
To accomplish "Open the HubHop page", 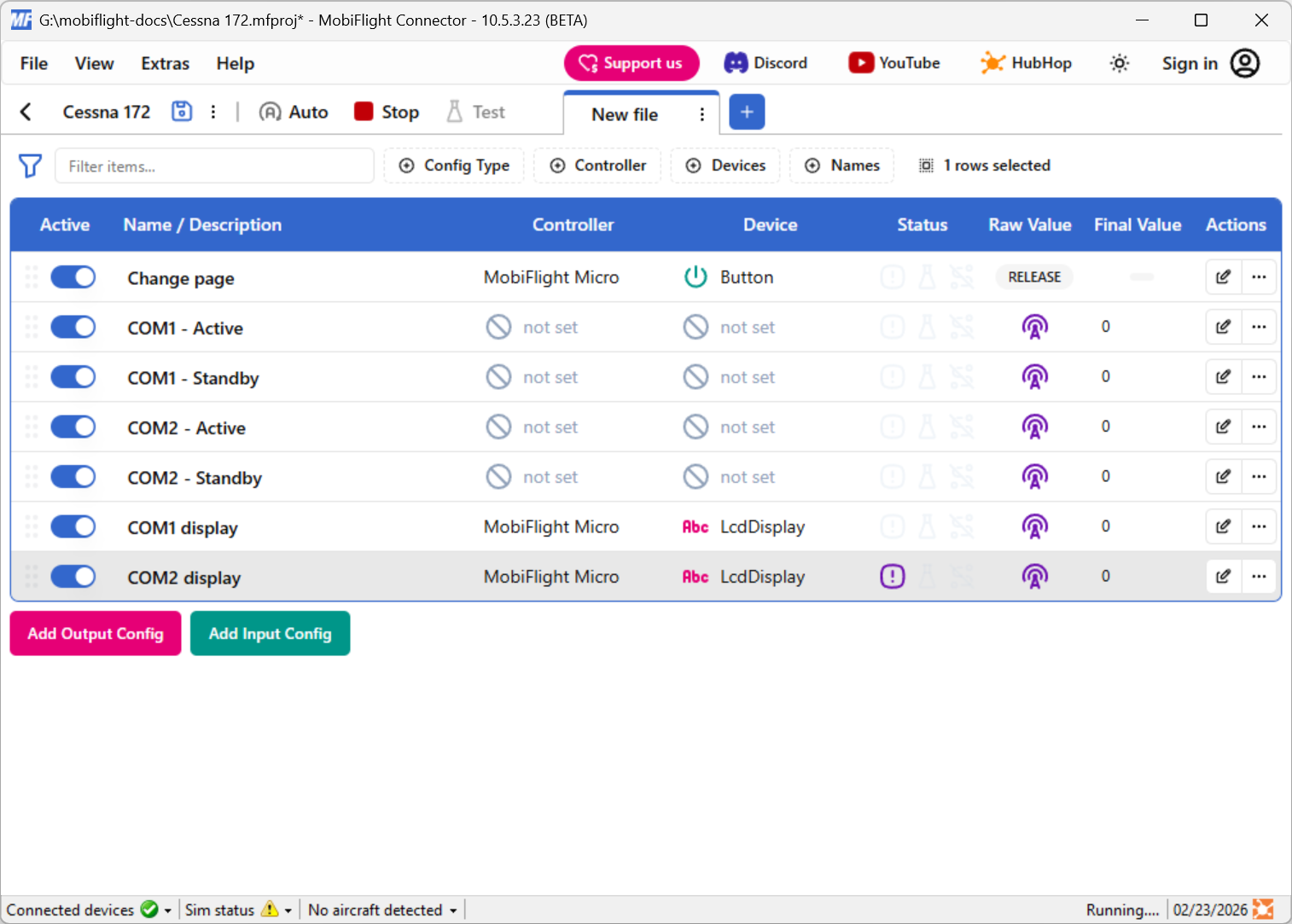I will click(x=1026, y=62).
